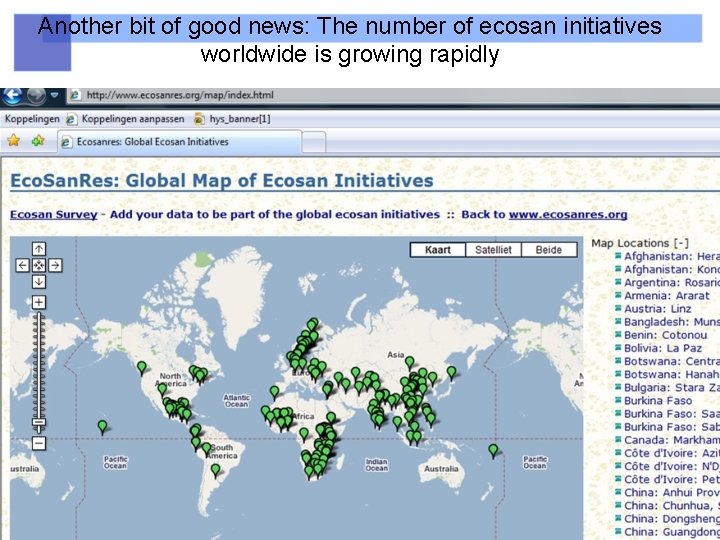The height and width of the screenshot is (540, 720).
Task: Pan the map left with arrow button
Action: (x=22, y=265)
